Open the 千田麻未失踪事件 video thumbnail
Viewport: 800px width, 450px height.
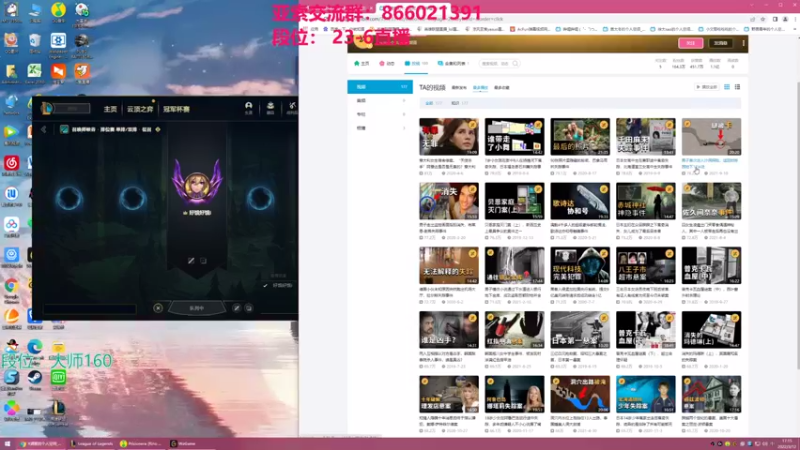pos(645,137)
